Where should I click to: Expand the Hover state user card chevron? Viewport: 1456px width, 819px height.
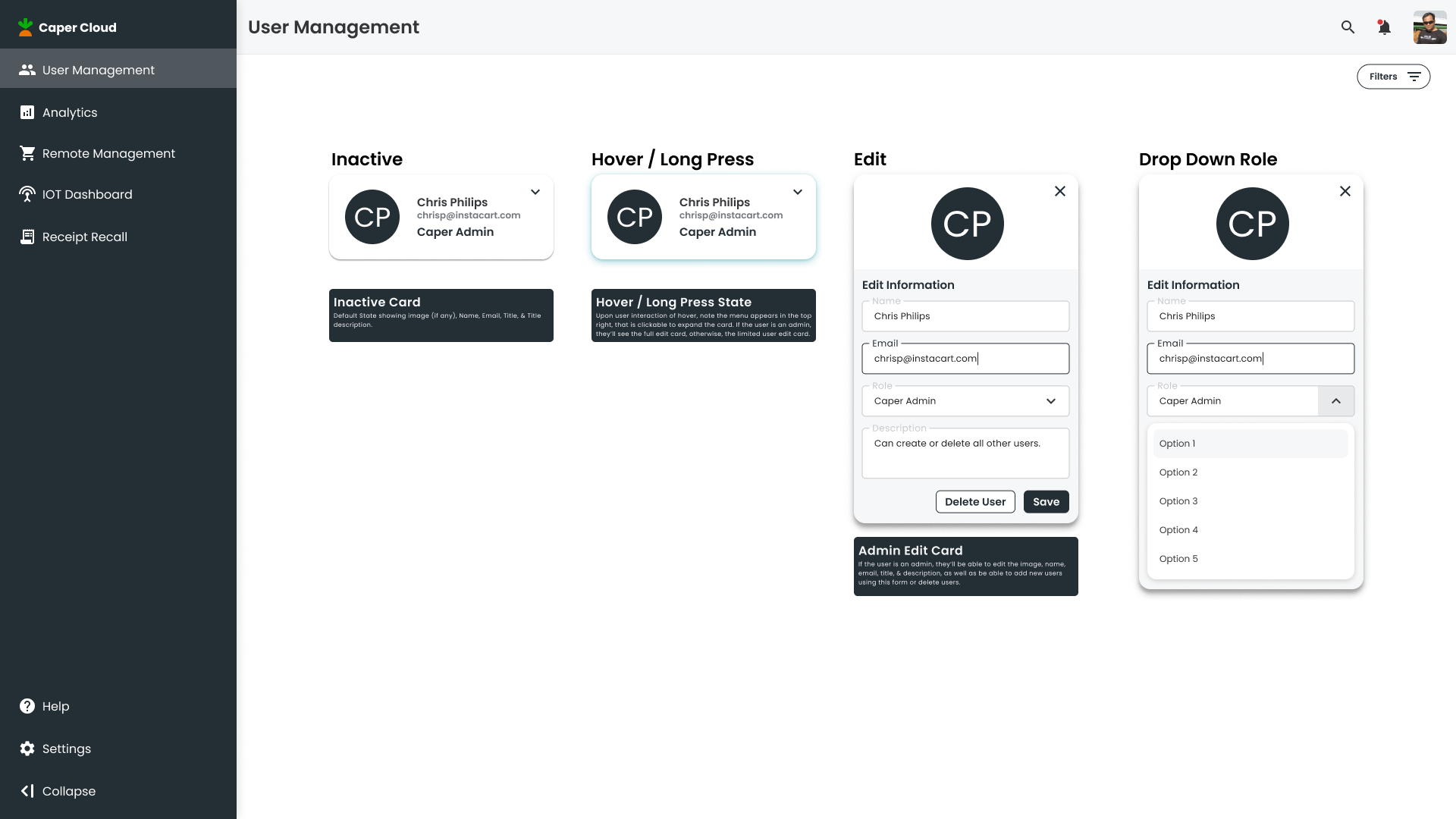[x=798, y=192]
